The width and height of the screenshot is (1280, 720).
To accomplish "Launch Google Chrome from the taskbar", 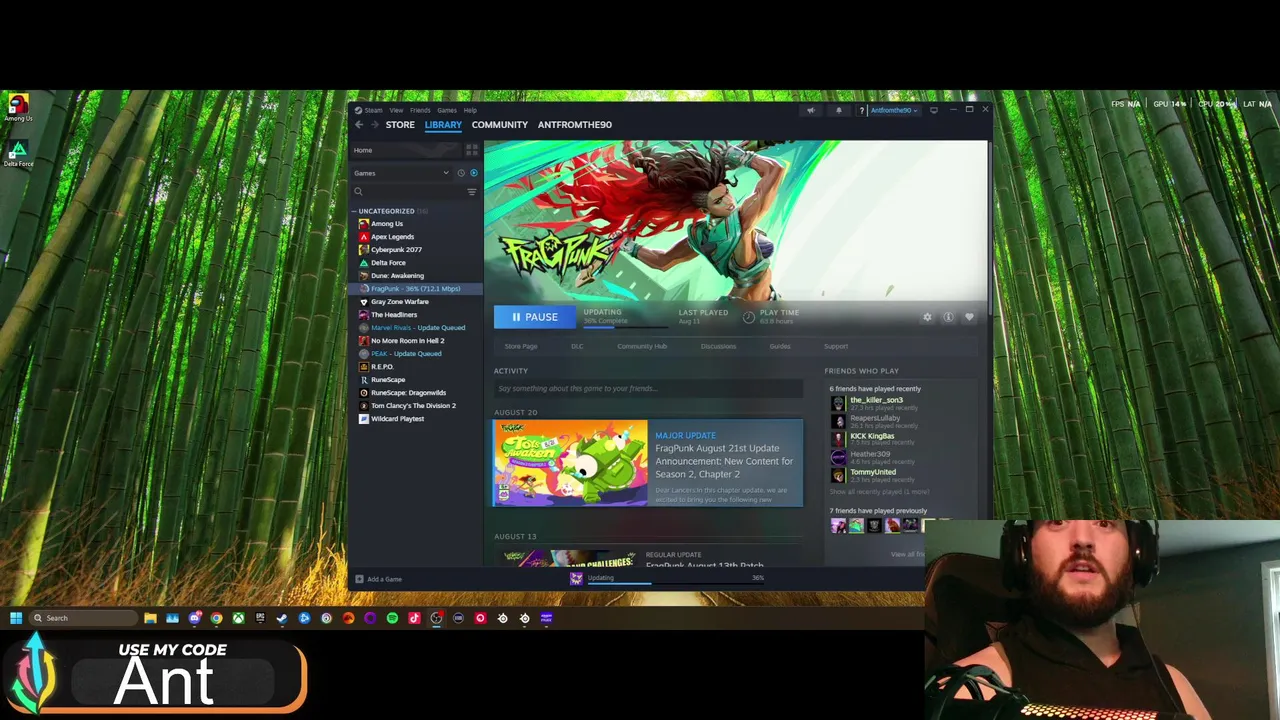I will coord(216,618).
